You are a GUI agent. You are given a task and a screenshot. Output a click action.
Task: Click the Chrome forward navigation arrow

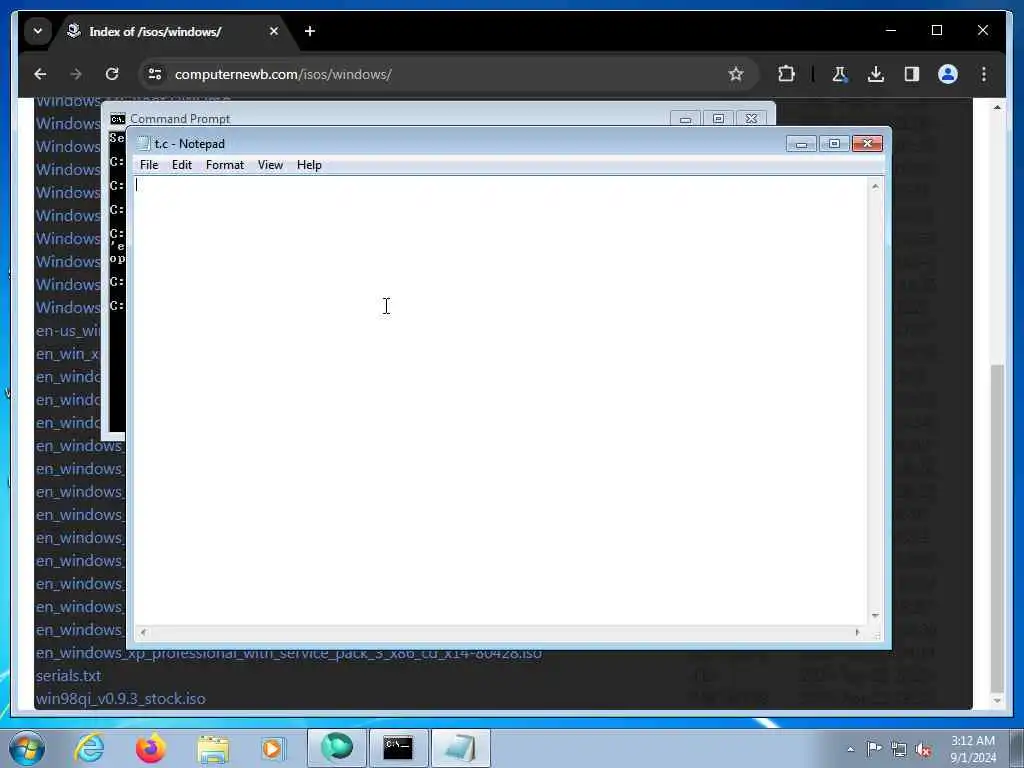point(76,74)
